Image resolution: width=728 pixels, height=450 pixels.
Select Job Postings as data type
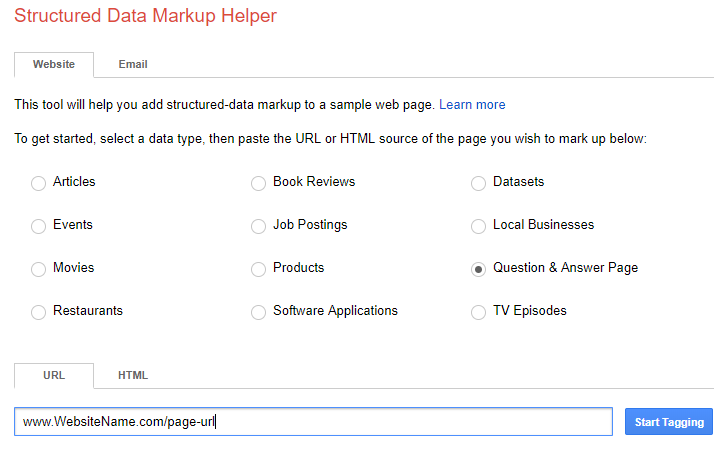click(x=259, y=226)
